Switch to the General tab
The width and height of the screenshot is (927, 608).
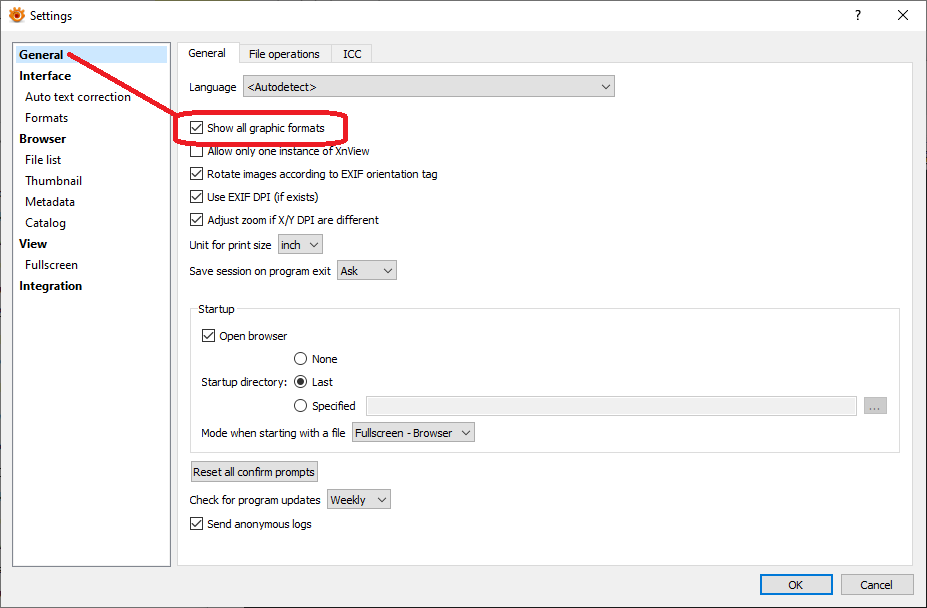click(207, 53)
